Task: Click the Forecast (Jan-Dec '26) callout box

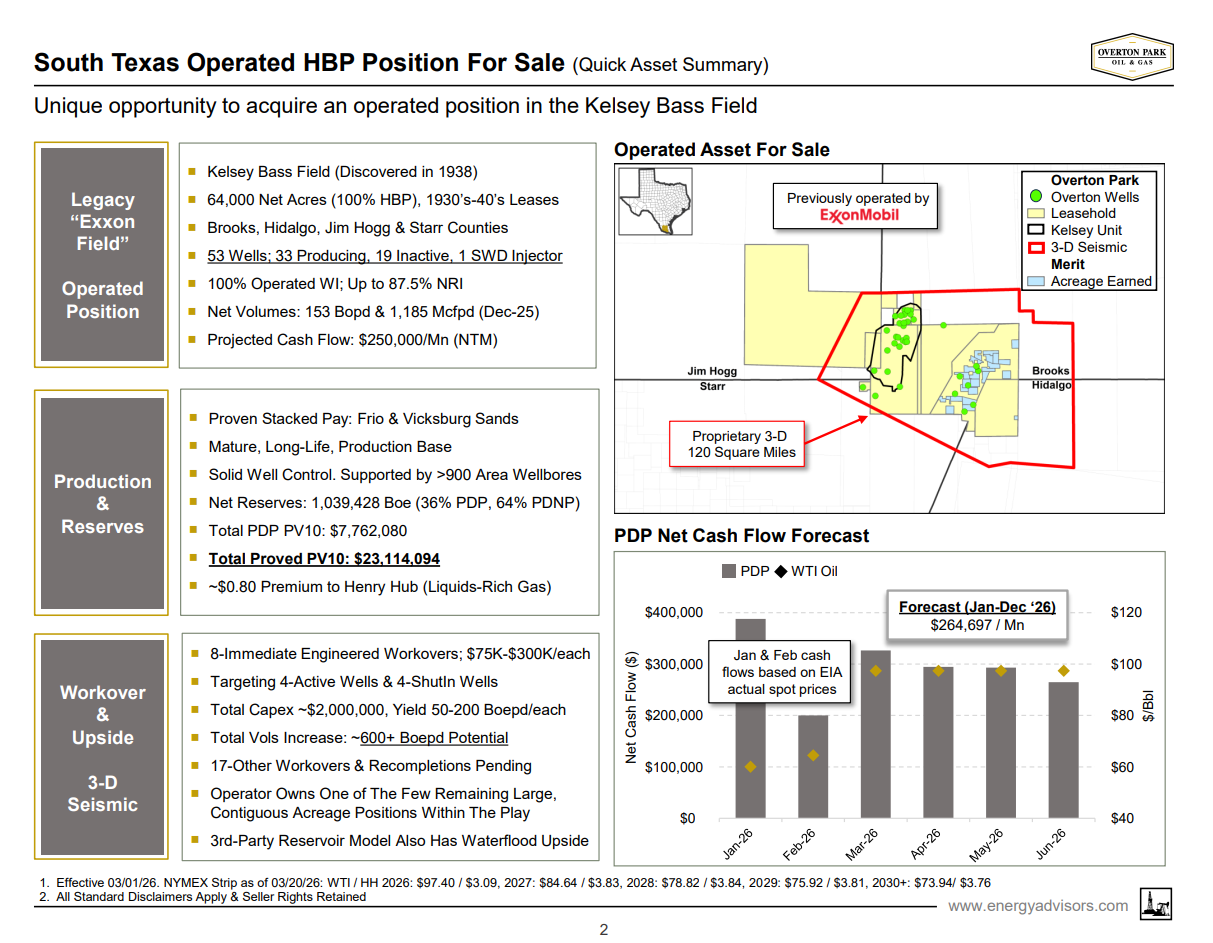Action: pyautogui.click(x=977, y=616)
